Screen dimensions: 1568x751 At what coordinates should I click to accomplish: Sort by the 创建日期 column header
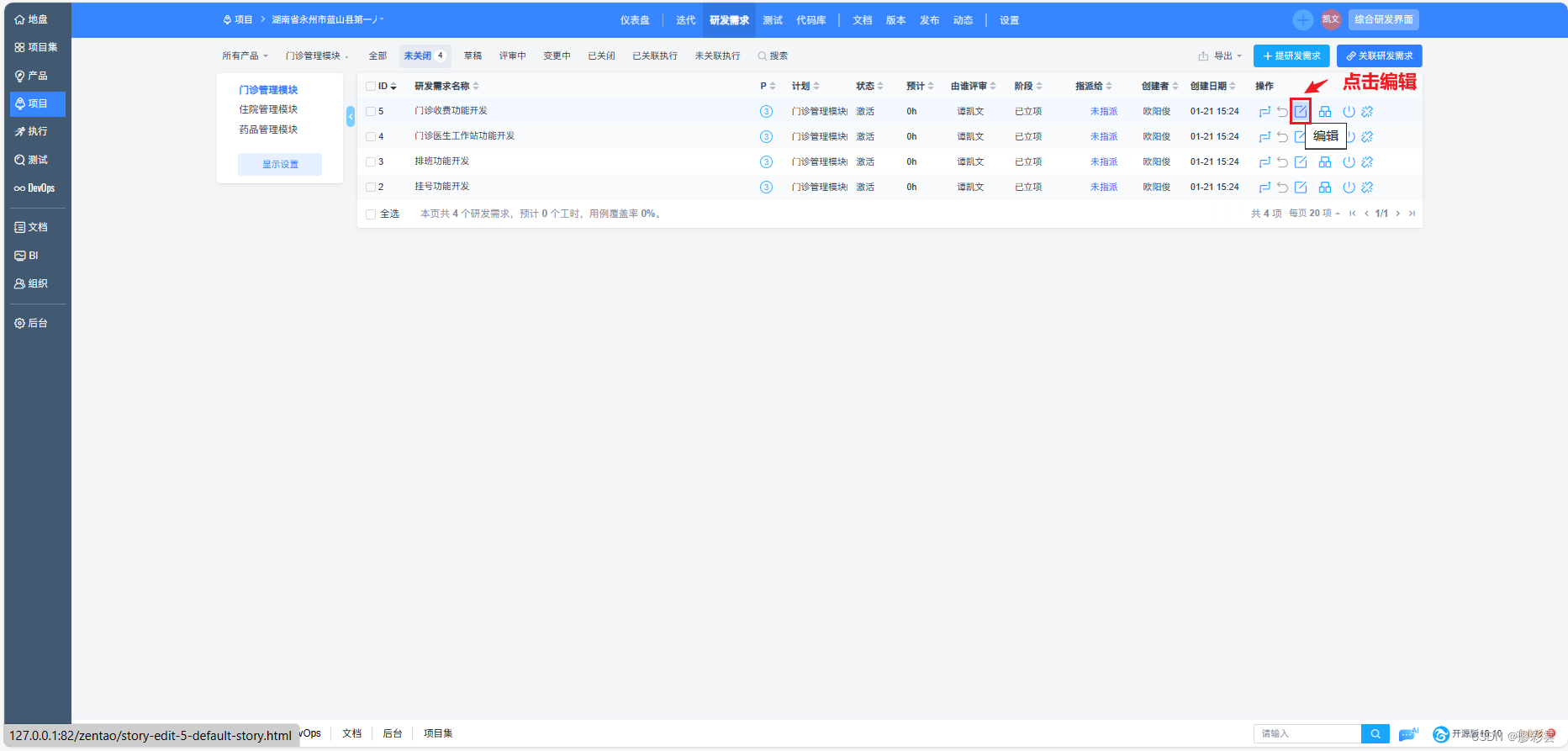pyautogui.click(x=1212, y=86)
